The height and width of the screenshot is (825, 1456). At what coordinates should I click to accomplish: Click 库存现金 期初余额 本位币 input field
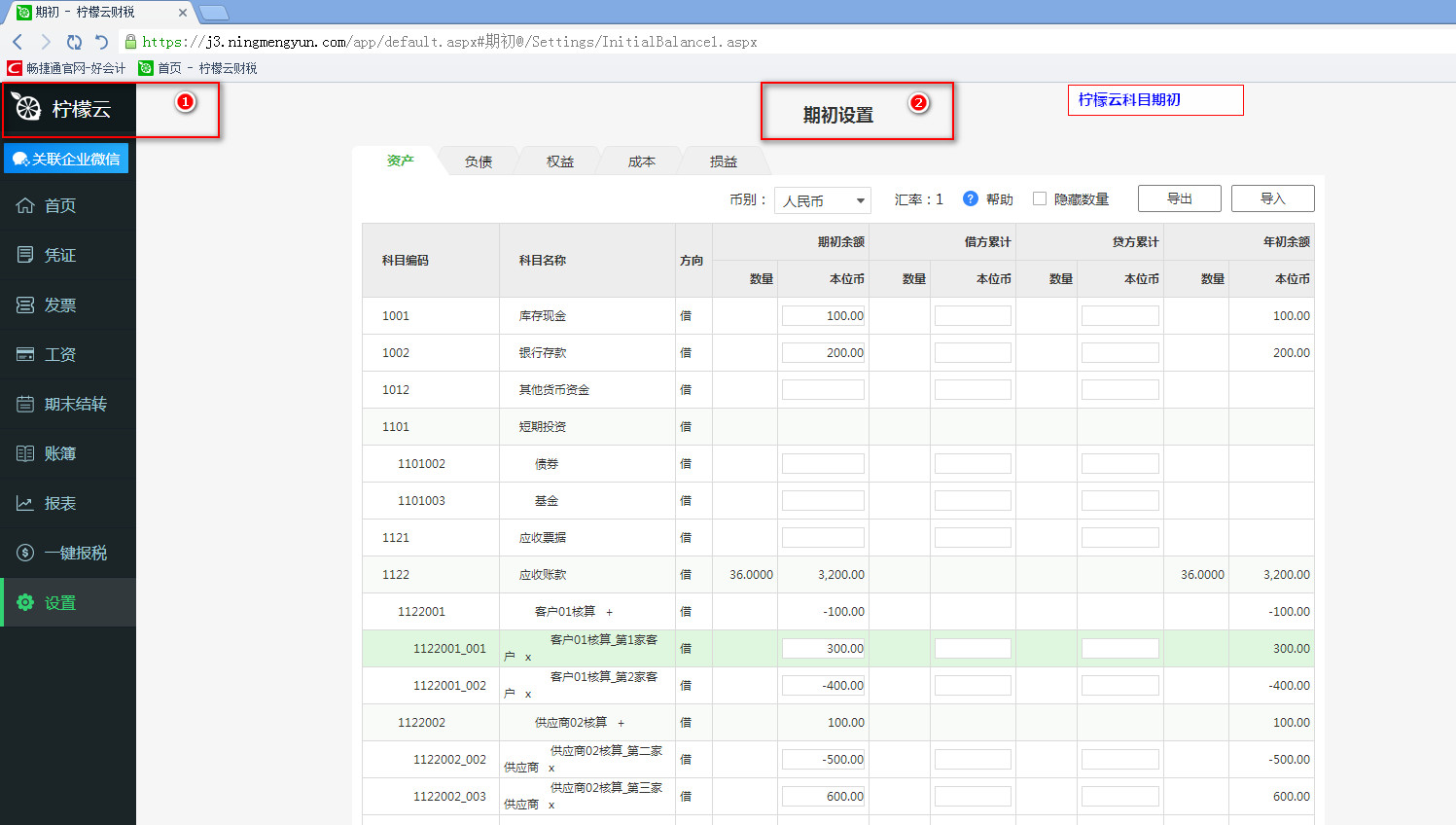pyautogui.click(x=823, y=316)
